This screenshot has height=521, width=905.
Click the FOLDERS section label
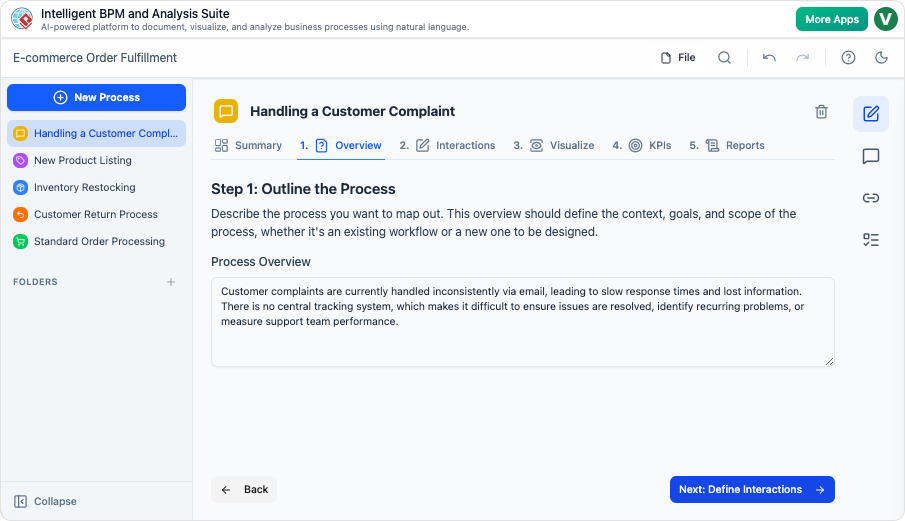(x=35, y=282)
